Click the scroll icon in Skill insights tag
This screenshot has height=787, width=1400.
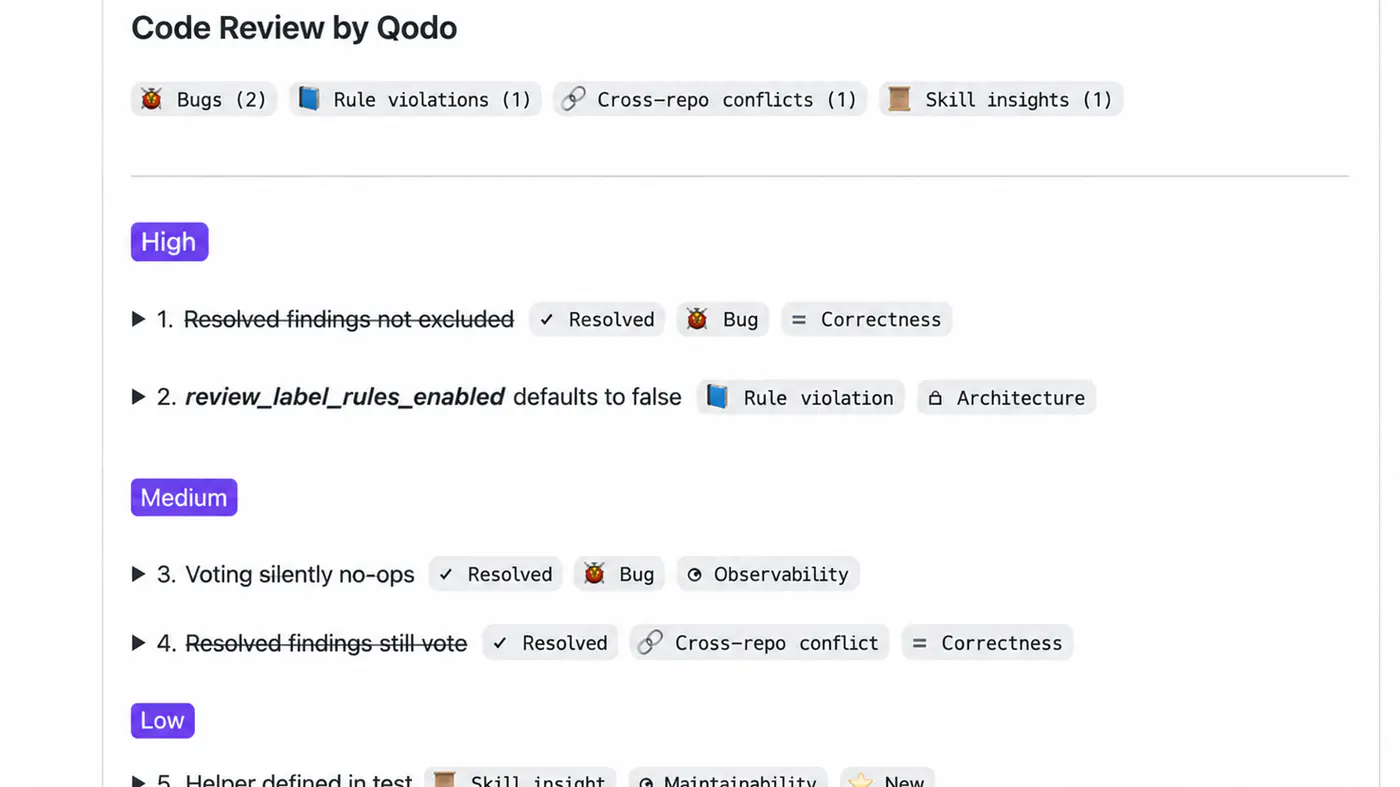[900, 99]
